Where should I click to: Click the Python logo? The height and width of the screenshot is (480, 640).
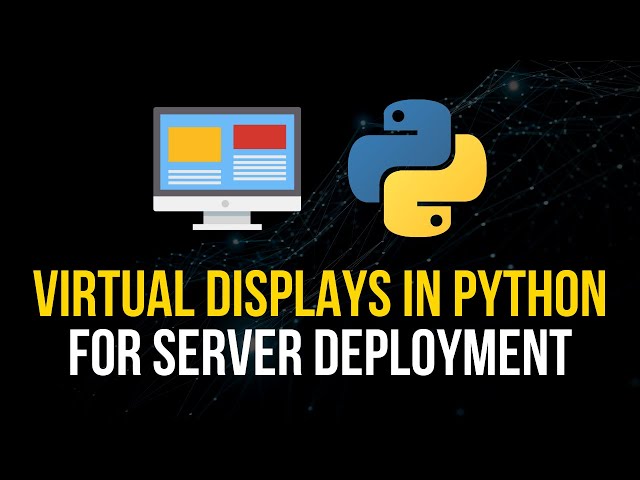tap(417, 168)
